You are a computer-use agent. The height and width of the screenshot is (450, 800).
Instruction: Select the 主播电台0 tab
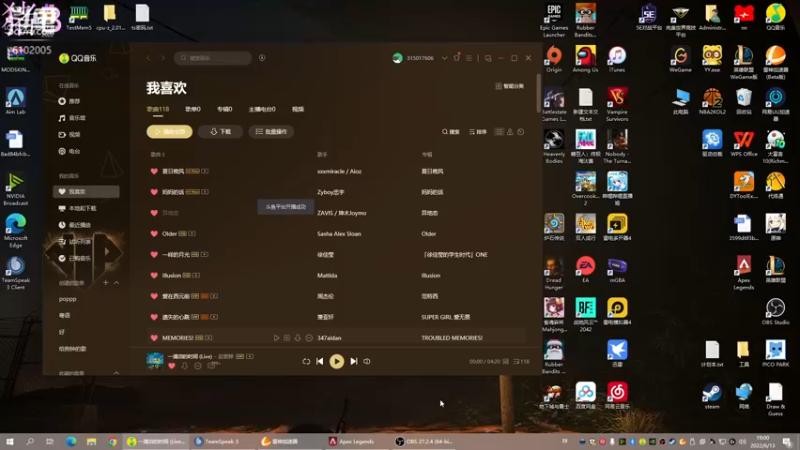[x=262, y=109]
